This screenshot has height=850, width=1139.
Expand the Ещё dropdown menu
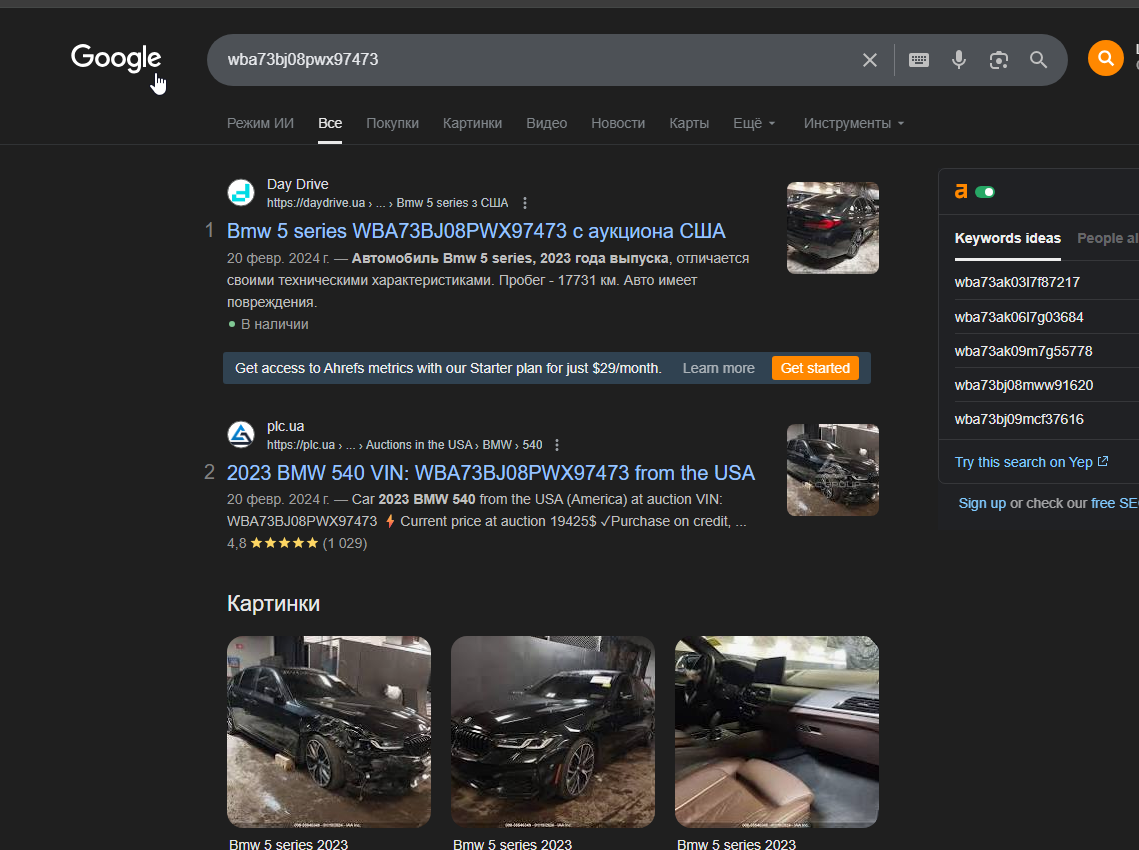754,124
